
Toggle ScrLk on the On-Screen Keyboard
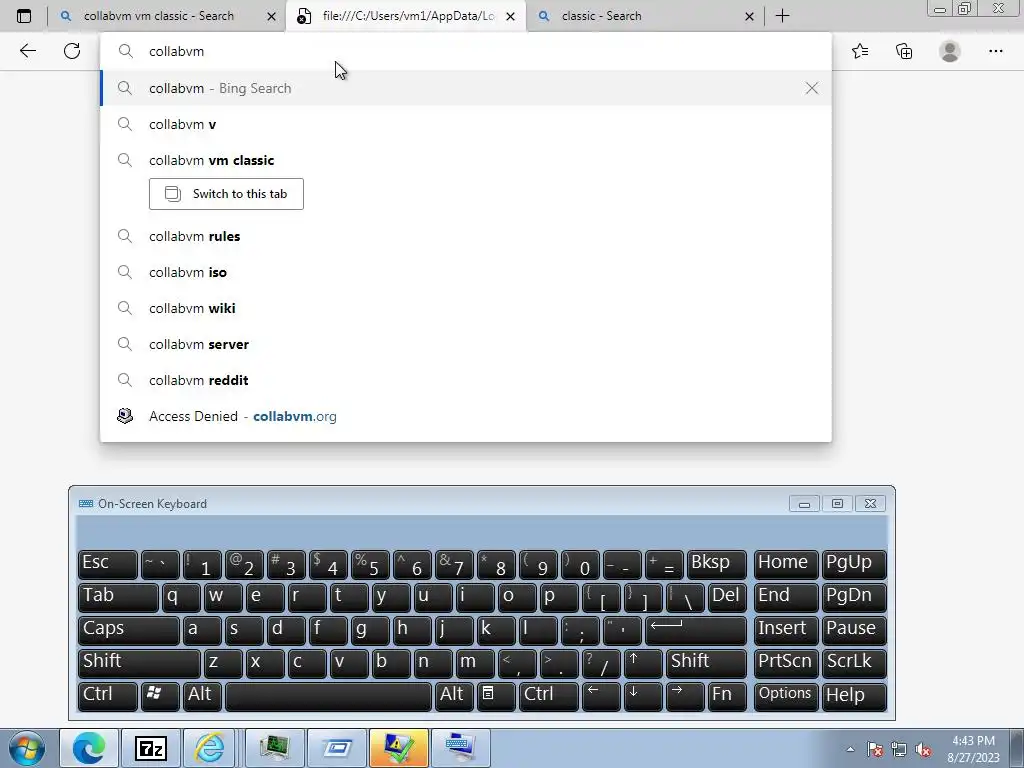854,662
